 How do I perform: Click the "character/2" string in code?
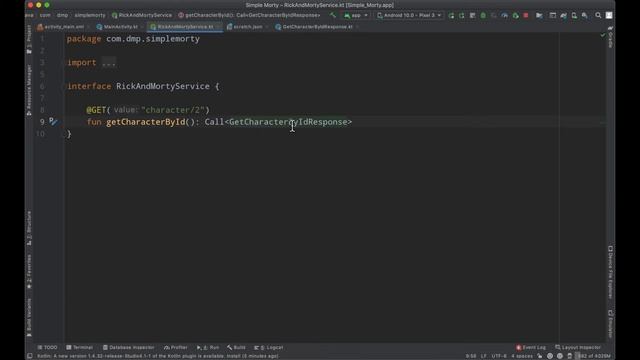click(173, 110)
